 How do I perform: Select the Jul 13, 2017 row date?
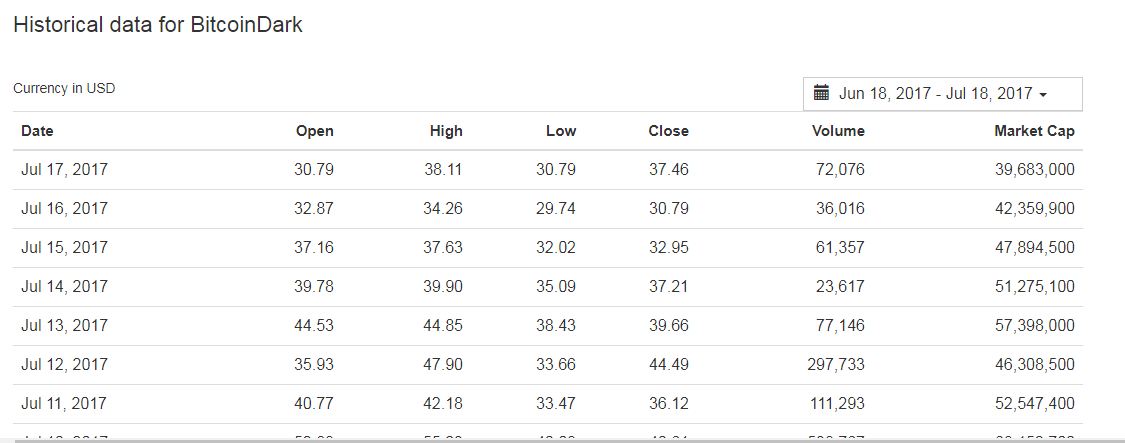tap(64, 326)
